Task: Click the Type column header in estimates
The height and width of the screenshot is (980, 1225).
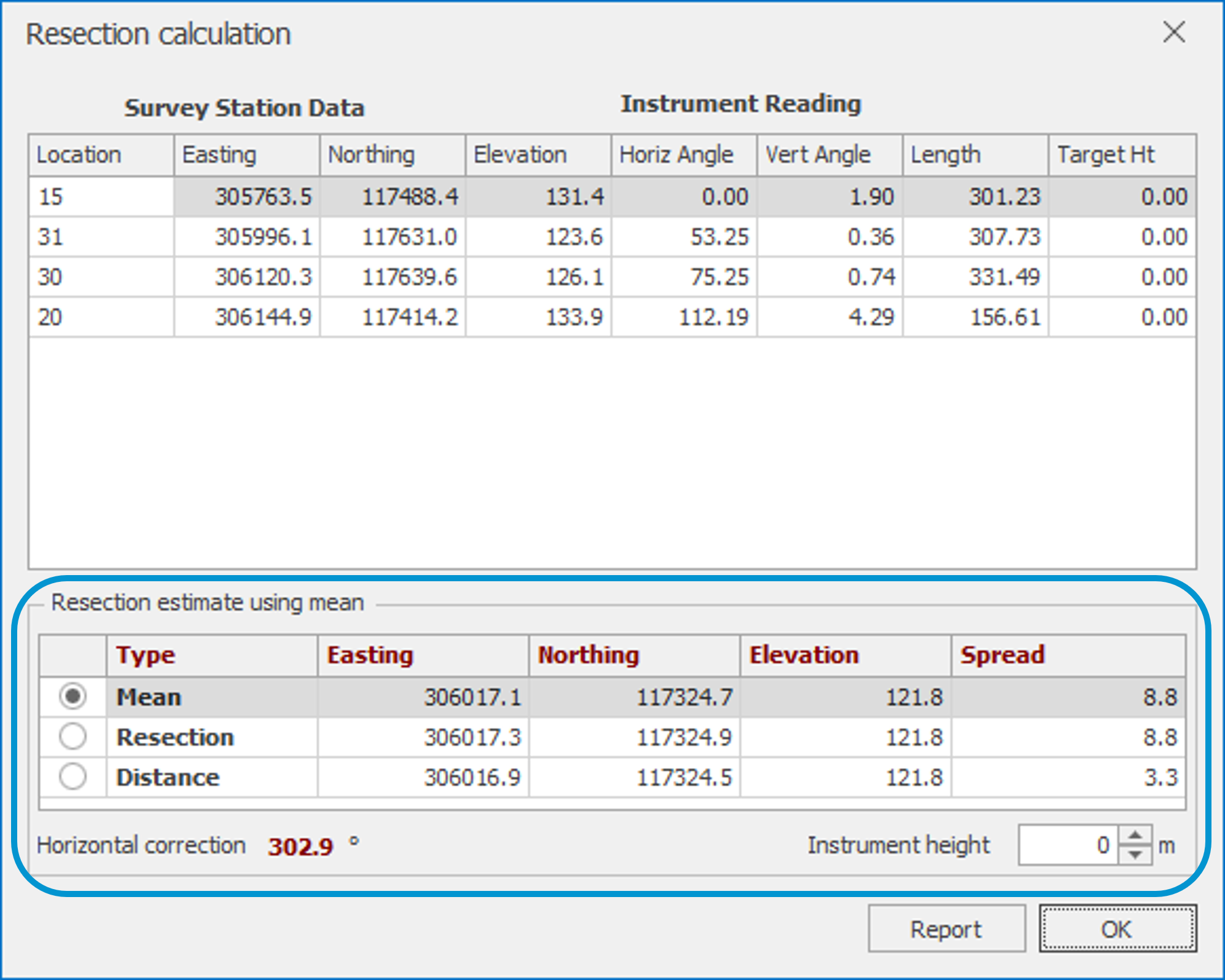Action: pyautogui.click(x=211, y=655)
